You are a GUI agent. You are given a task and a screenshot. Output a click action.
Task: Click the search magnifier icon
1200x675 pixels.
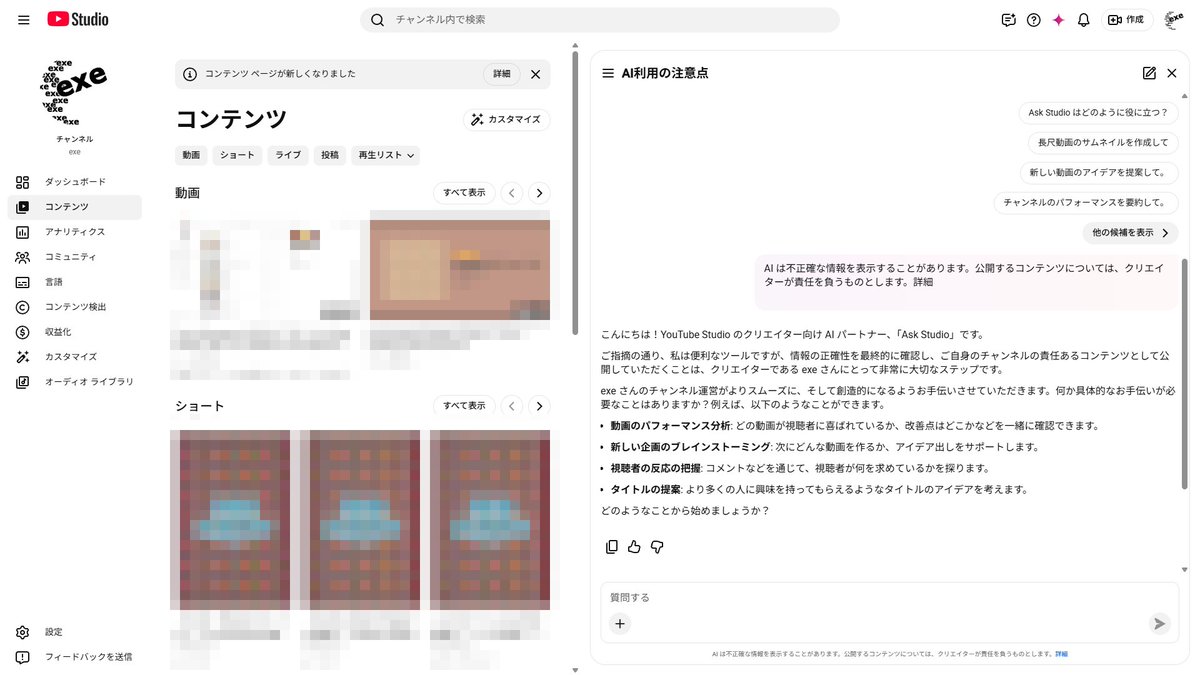(x=377, y=20)
